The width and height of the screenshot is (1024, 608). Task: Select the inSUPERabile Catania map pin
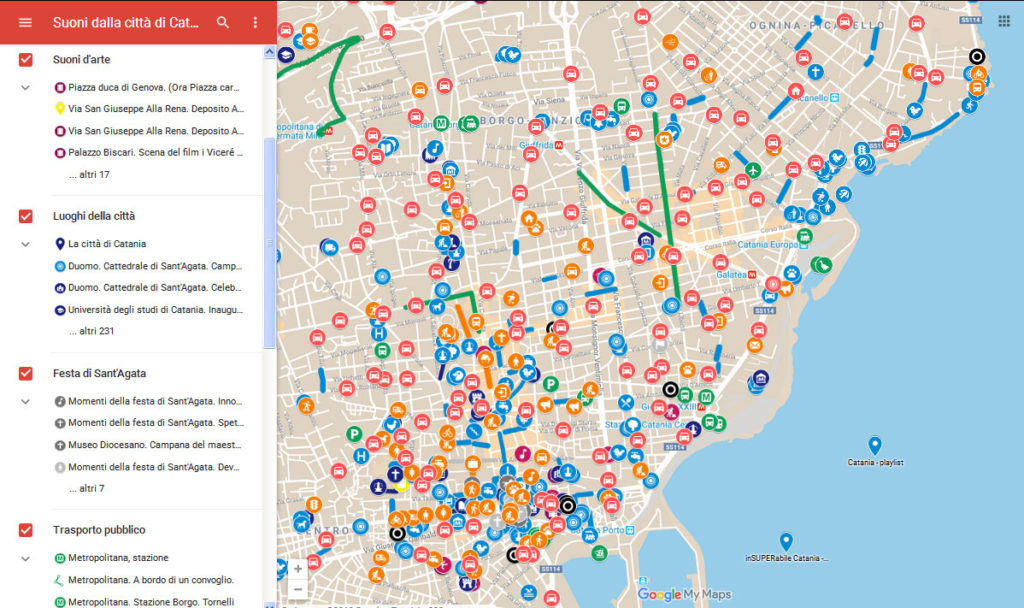pos(786,541)
